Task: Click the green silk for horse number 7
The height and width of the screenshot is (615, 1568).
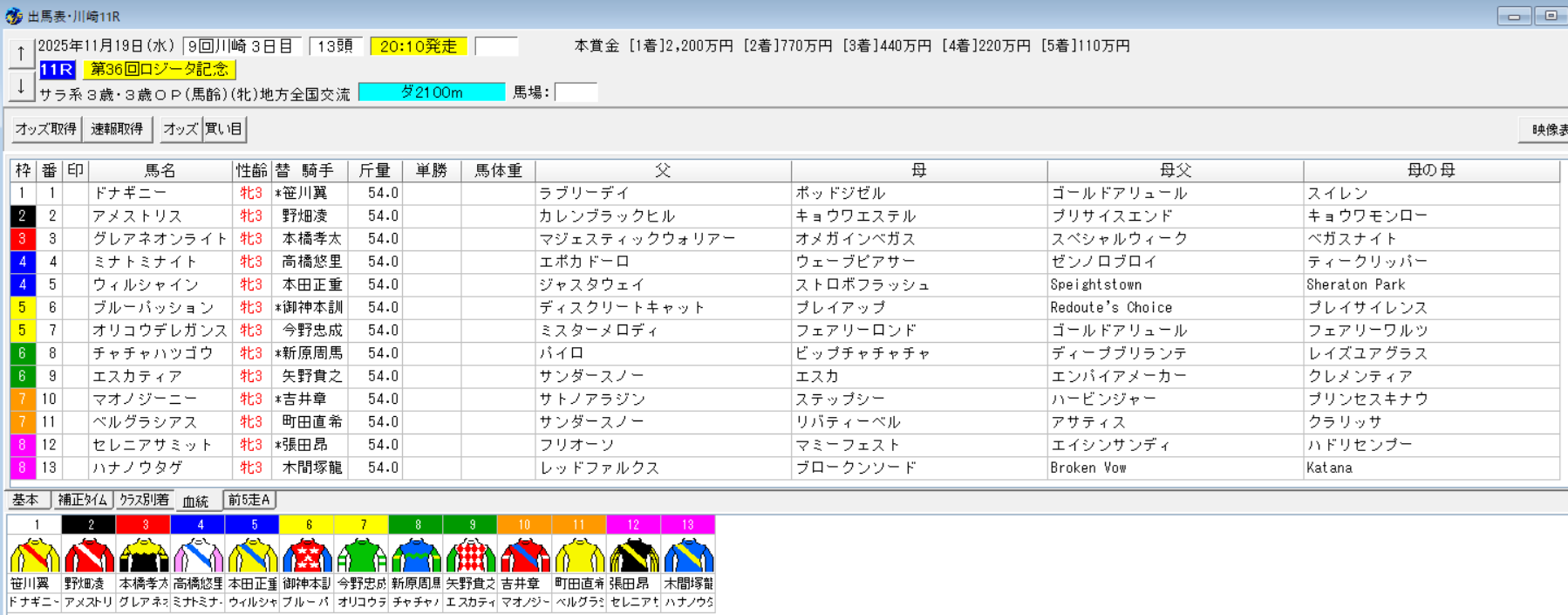Action: pos(362,555)
